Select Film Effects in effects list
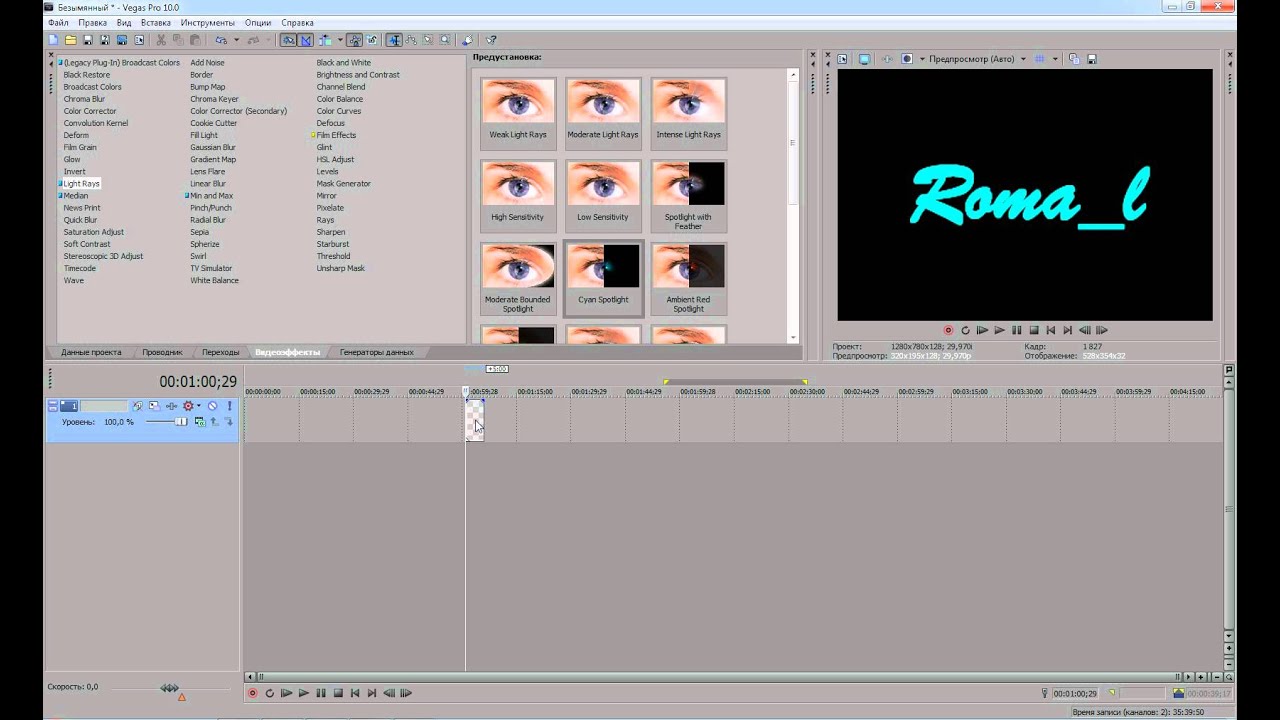Screen dimensions: 1280x720 [336, 135]
